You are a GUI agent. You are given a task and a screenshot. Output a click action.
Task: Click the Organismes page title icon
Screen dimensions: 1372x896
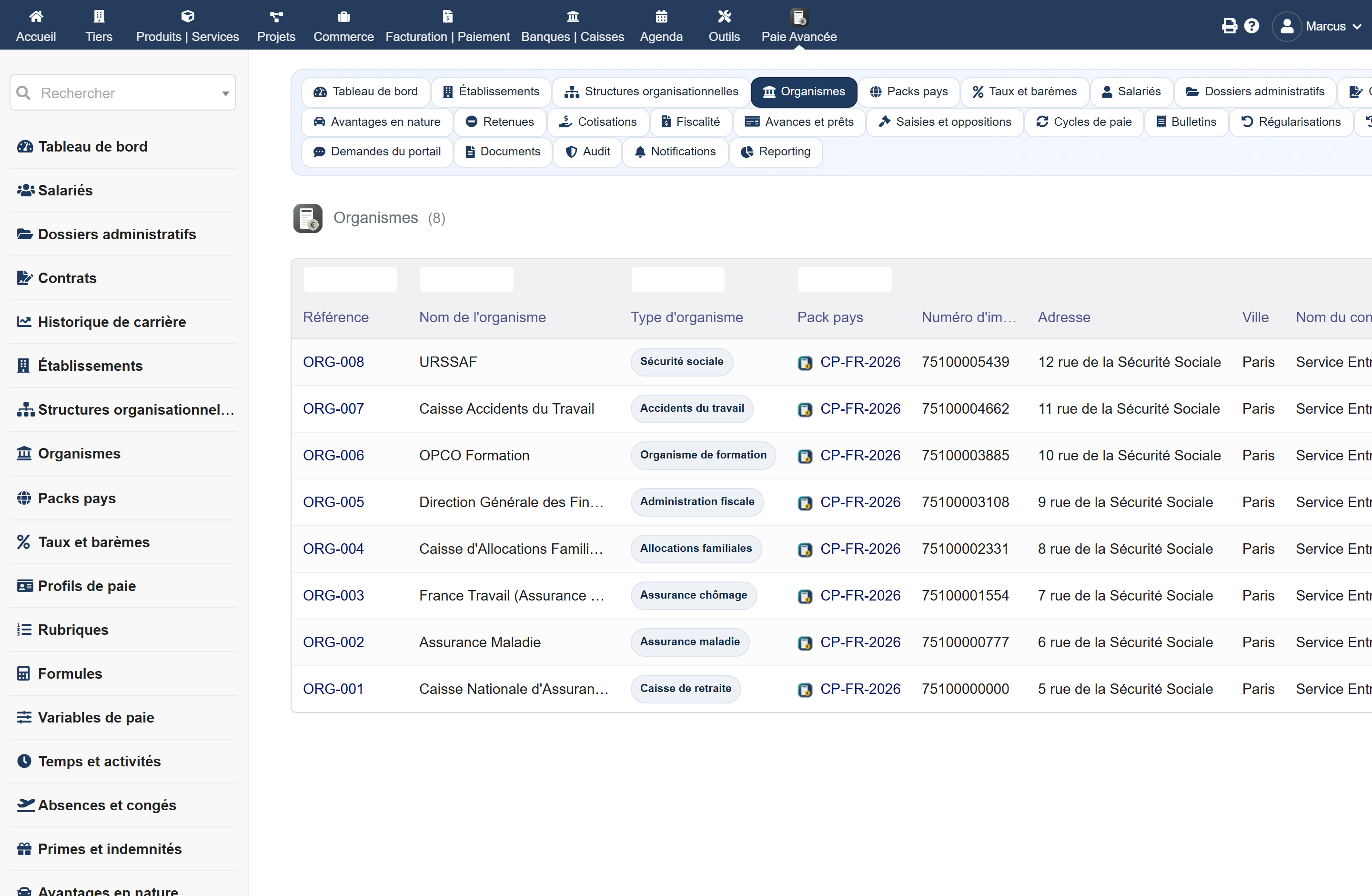[x=308, y=218]
